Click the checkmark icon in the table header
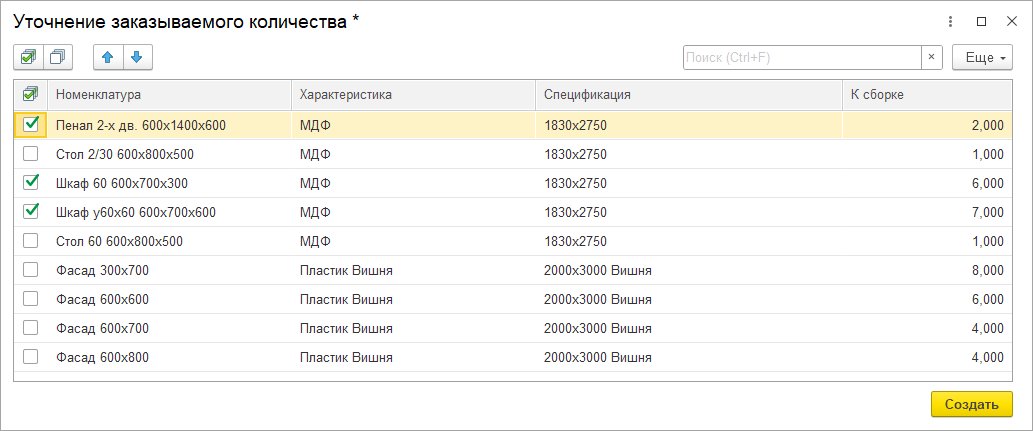This screenshot has height=431, width=1033. click(x=30, y=94)
